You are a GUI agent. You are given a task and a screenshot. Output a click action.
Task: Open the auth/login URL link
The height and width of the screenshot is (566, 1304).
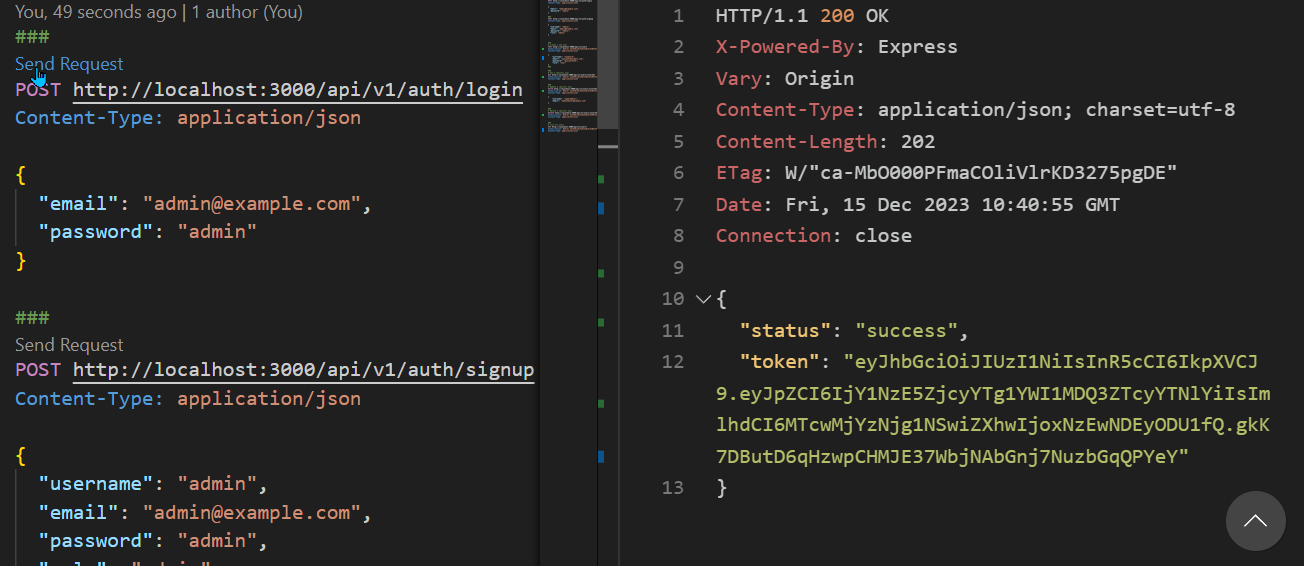pyautogui.click(x=297, y=89)
